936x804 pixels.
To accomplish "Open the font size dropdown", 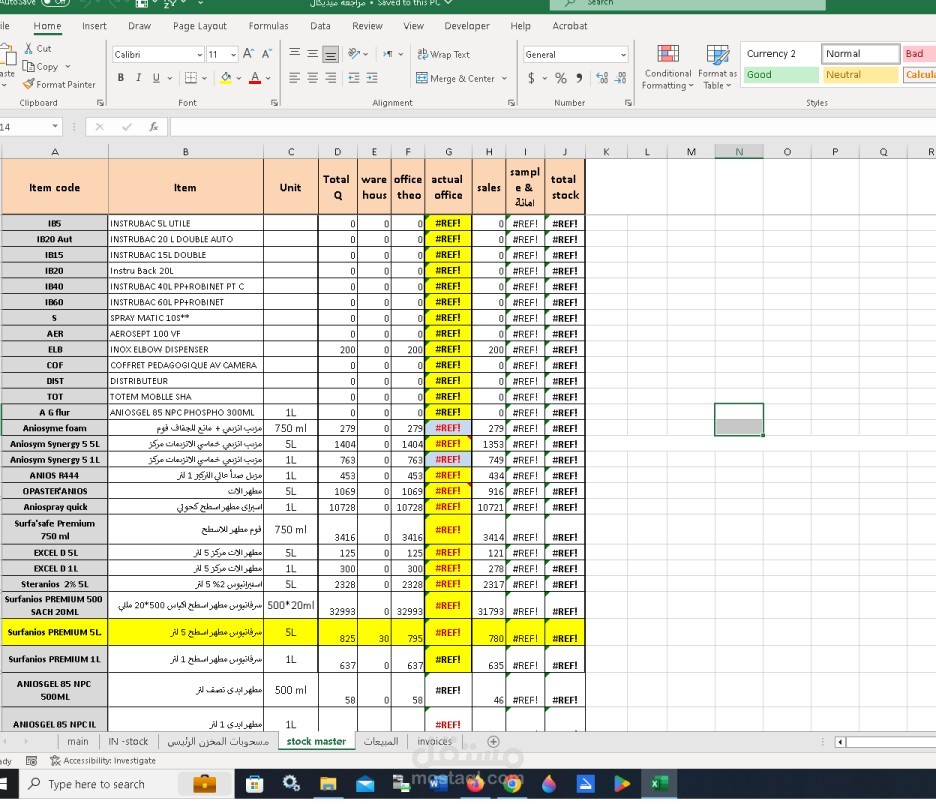I will (233, 54).
